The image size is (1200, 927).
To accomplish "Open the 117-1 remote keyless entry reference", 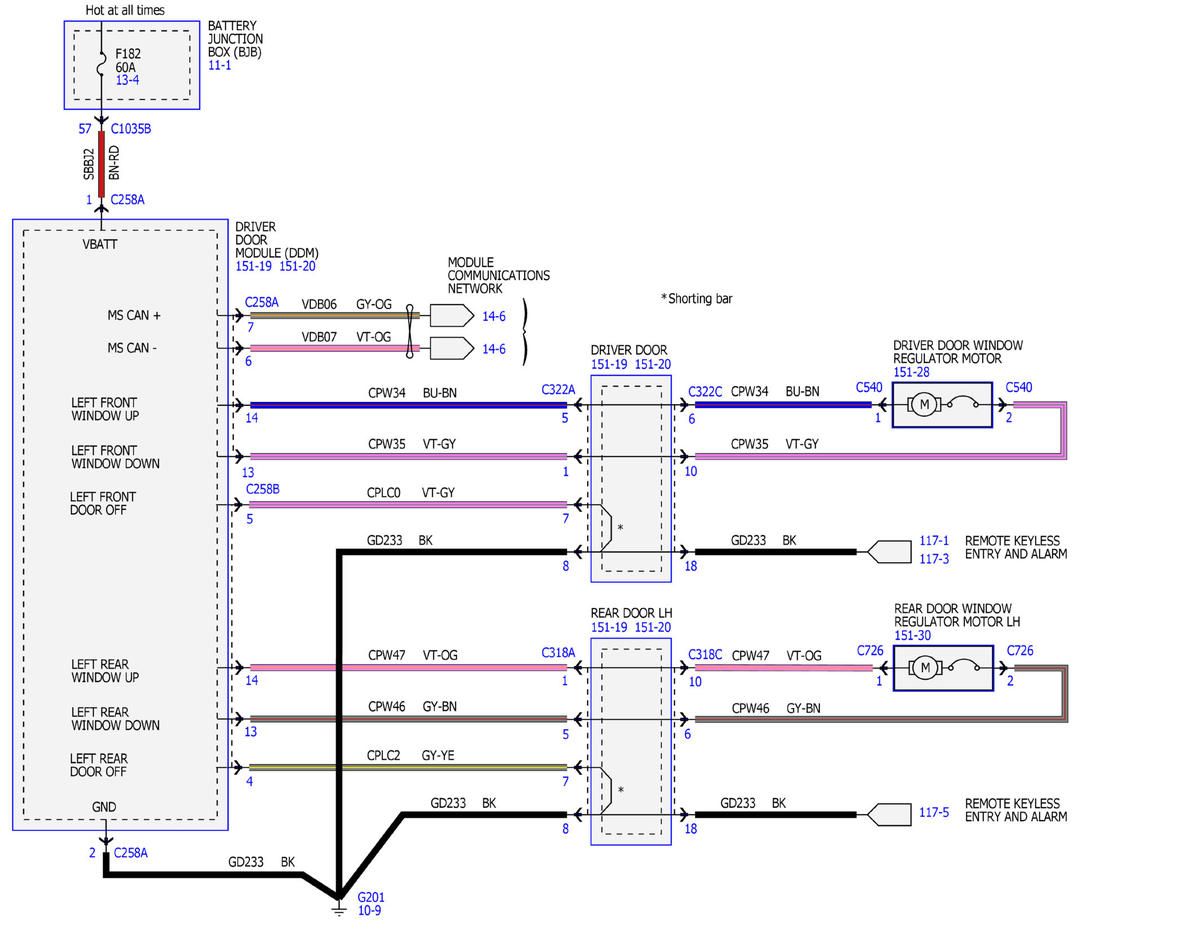I will [x=935, y=541].
